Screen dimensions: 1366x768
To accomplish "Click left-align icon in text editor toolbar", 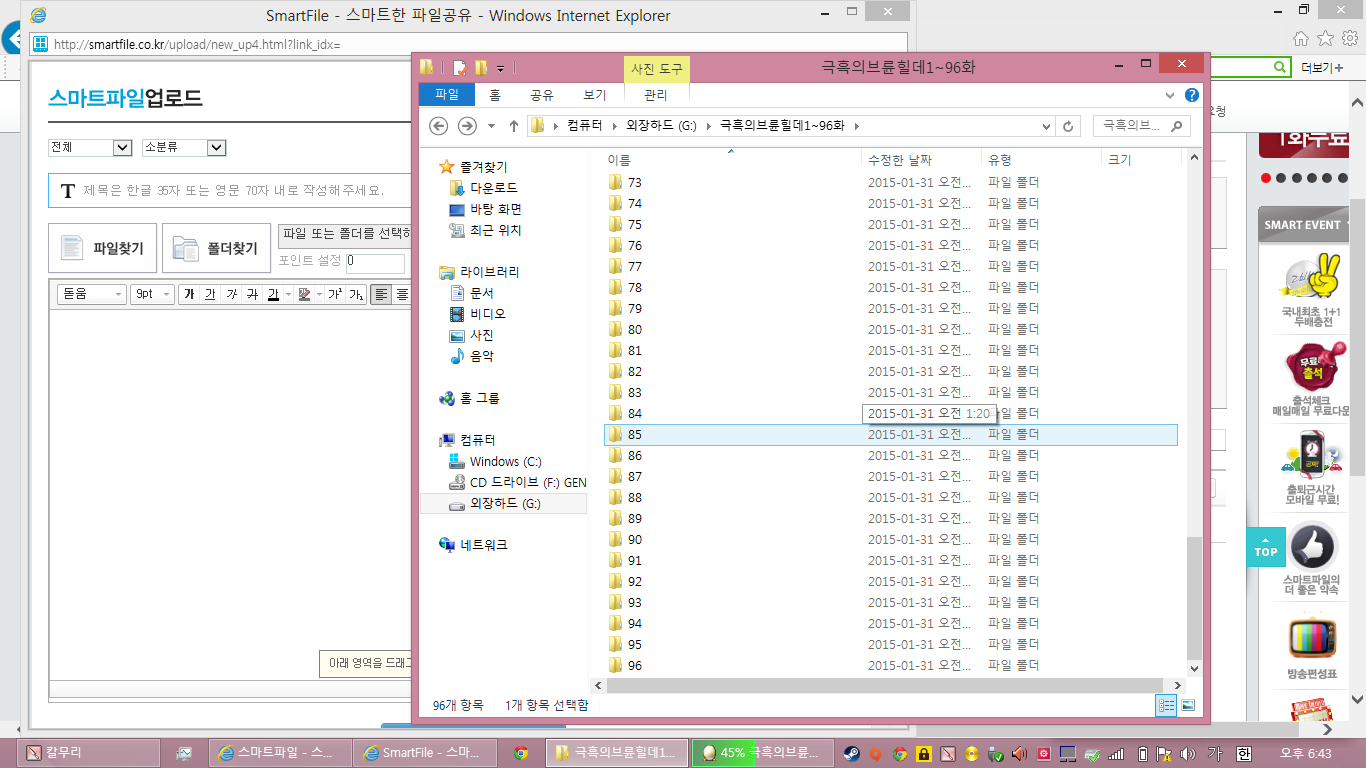I will (x=381, y=294).
